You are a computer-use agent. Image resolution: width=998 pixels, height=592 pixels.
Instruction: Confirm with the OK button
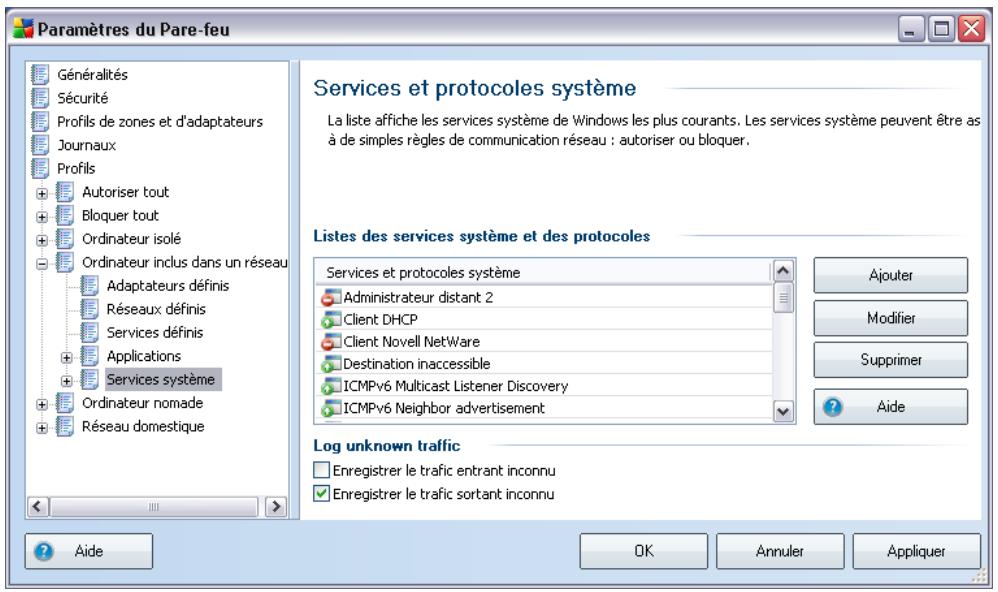point(643,551)
